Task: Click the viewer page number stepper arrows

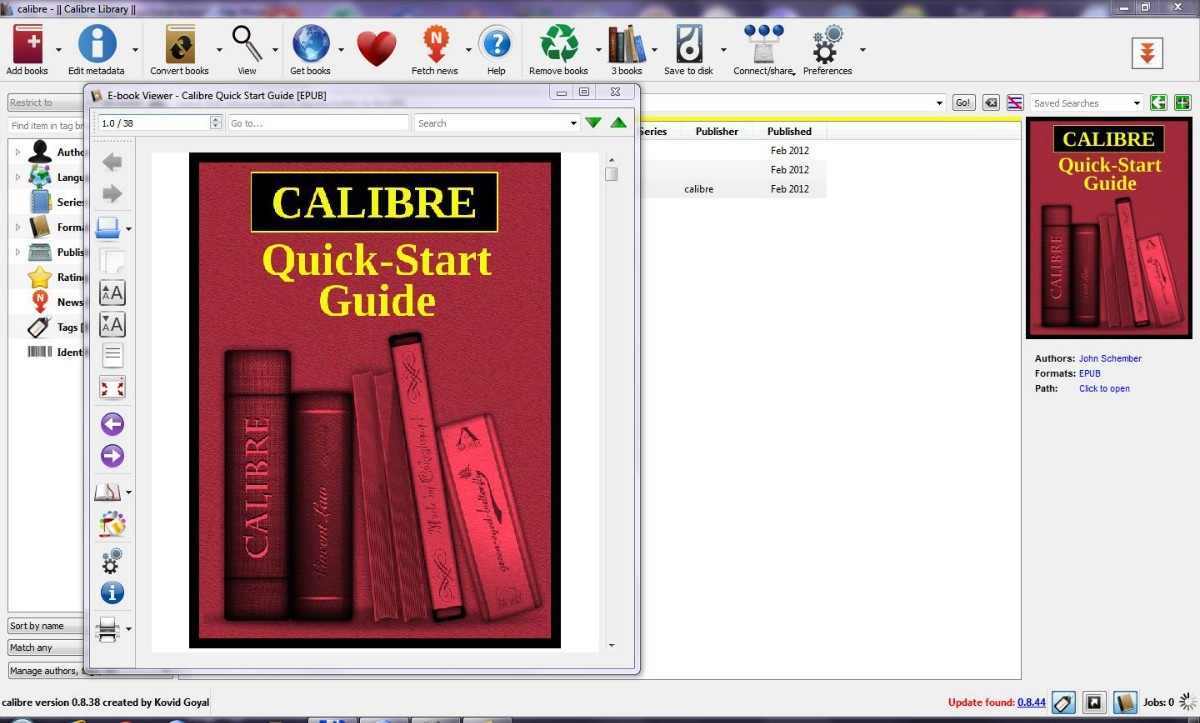Action: tap(216, 123)
